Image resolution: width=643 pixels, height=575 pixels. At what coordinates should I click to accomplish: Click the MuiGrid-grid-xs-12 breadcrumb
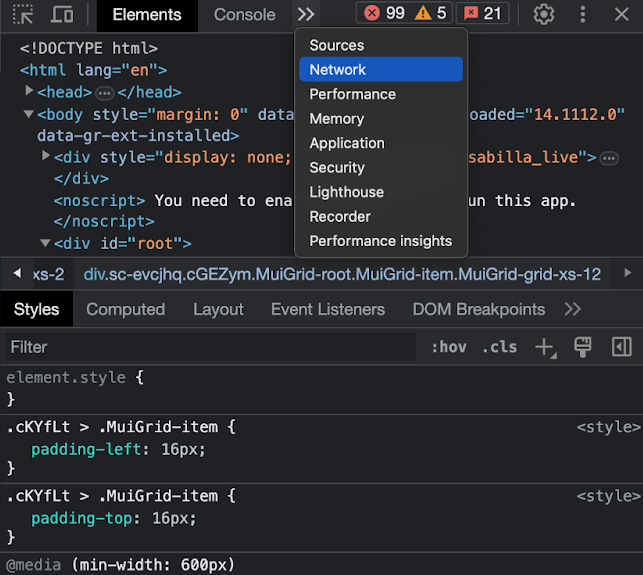coord(342,274)
